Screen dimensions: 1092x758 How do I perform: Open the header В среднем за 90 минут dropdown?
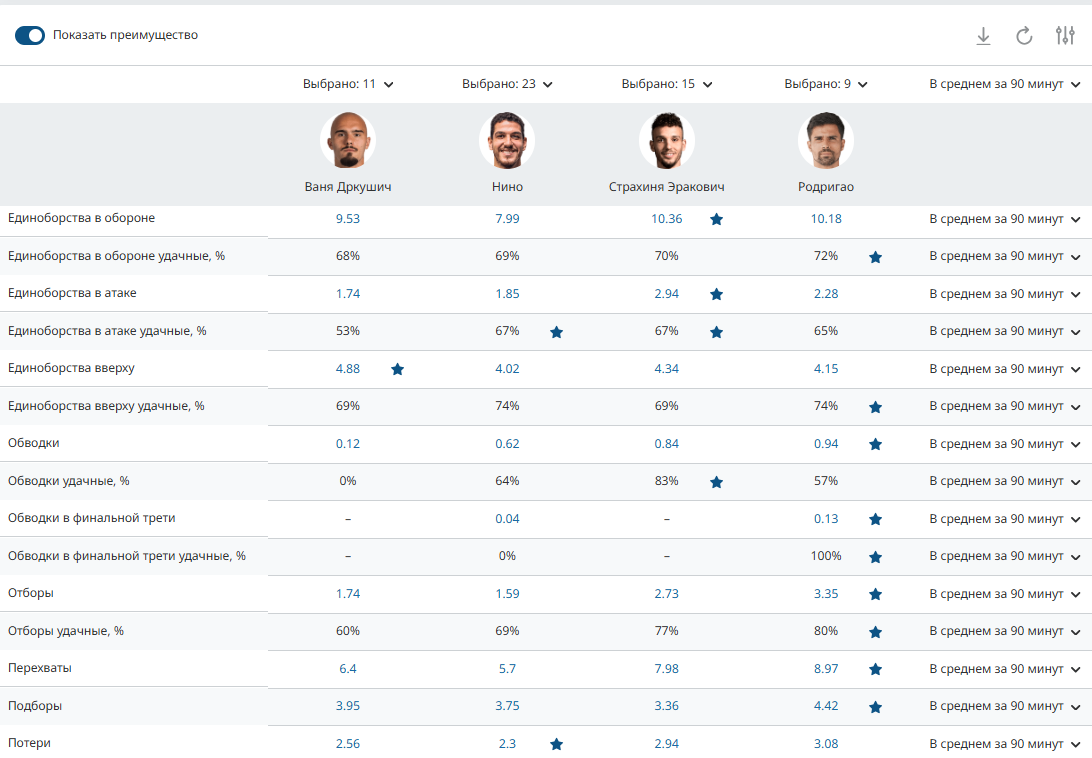click(1005, 85)
